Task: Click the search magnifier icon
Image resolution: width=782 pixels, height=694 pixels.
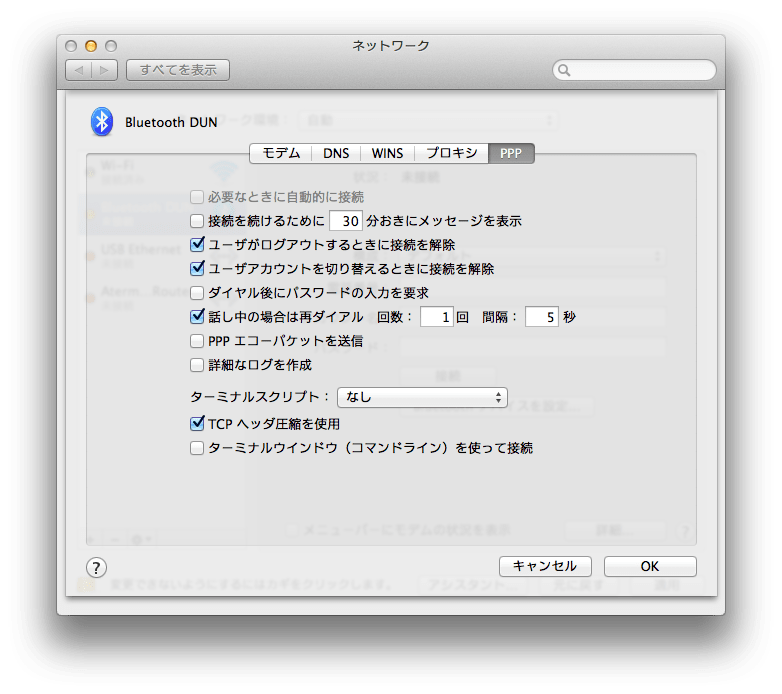Action: click(x=566, y=71)
